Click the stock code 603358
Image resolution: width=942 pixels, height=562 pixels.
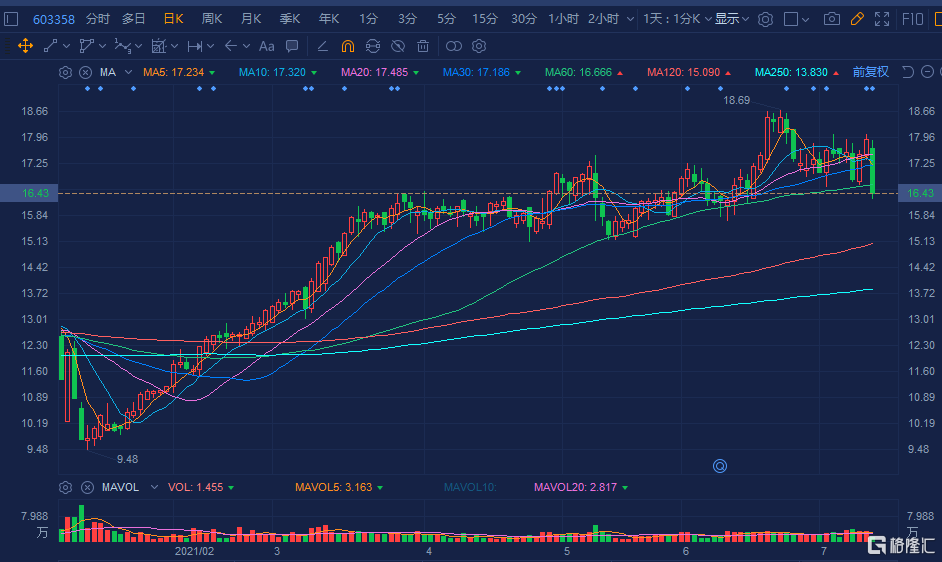[x=53, y=20]
